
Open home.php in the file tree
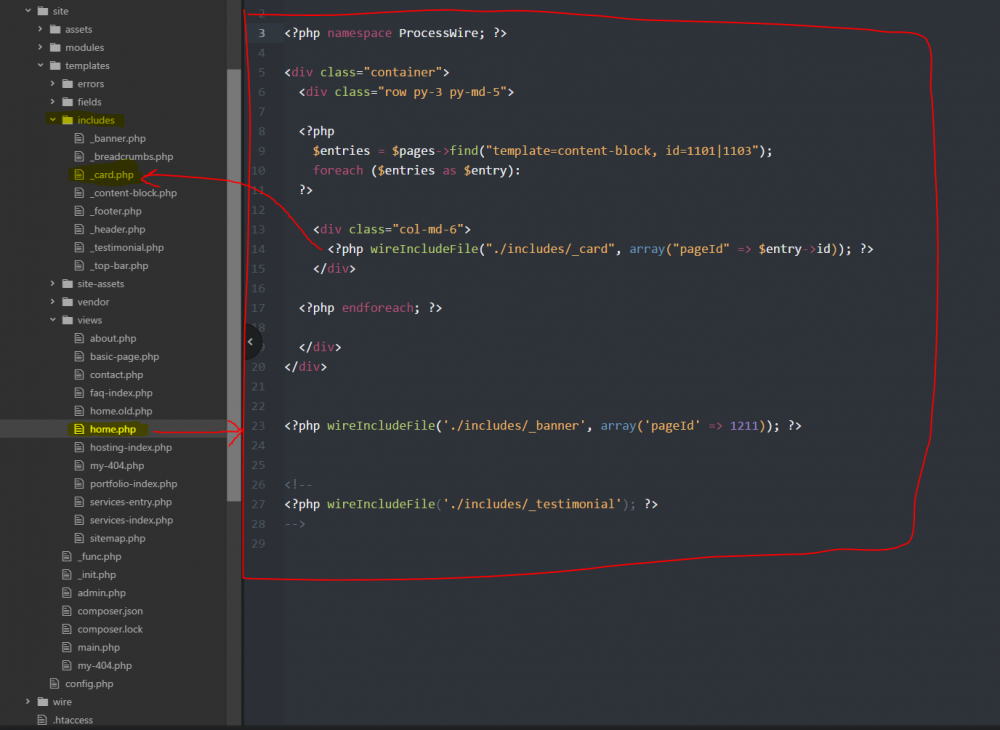point(112,429)
